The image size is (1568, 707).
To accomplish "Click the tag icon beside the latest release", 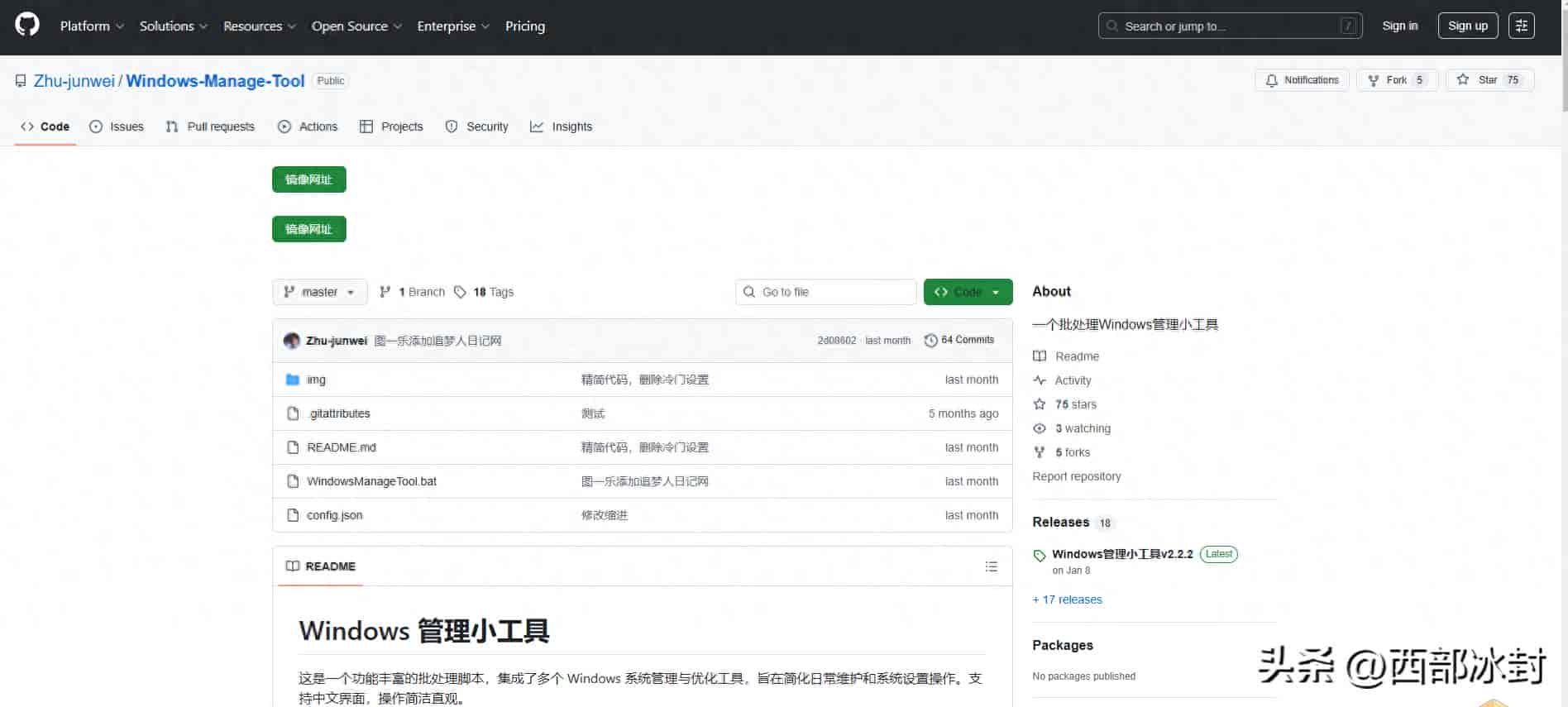I will 1040,555.
